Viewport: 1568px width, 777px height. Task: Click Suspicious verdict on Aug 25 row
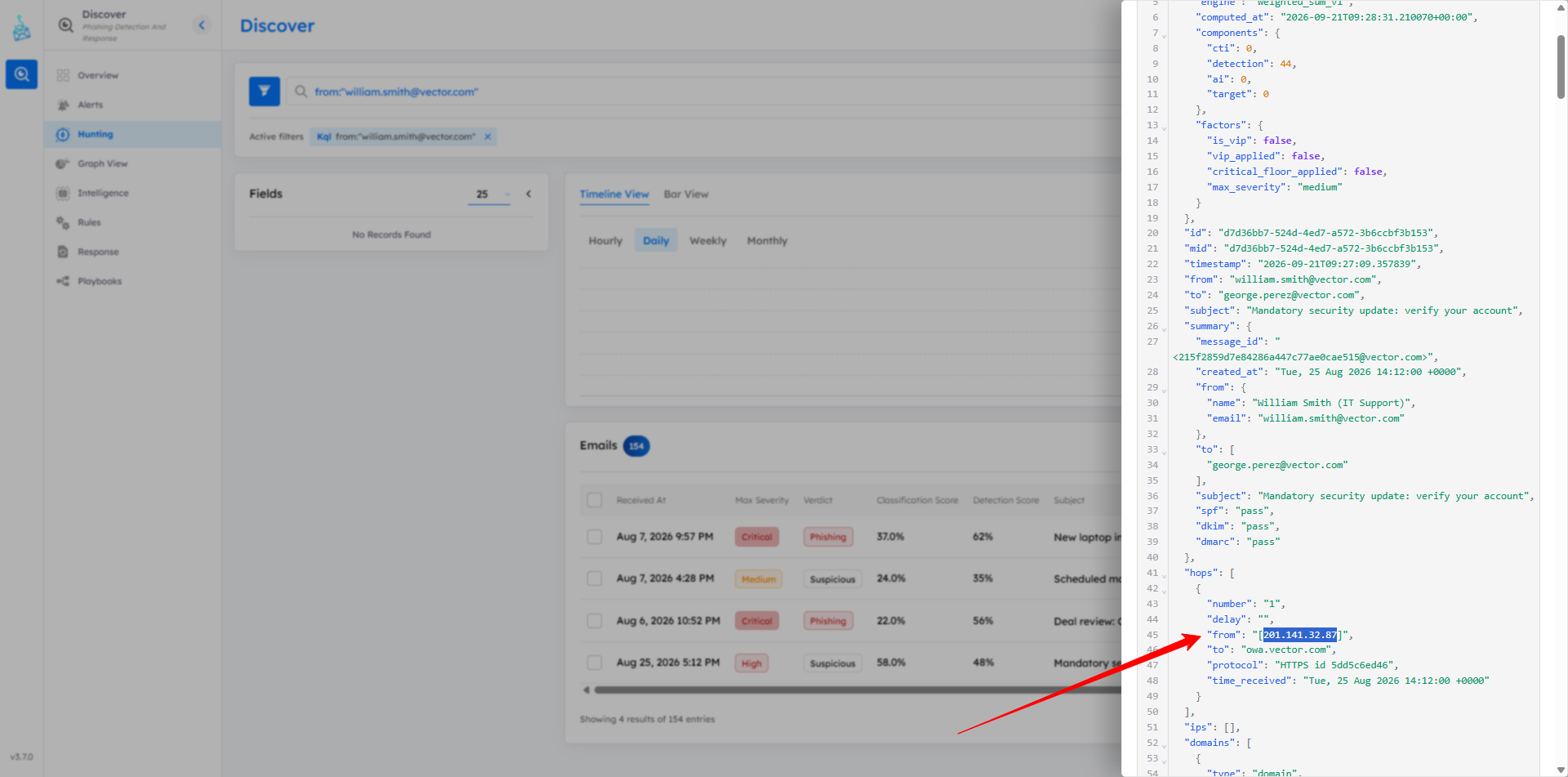pos(832,663)
